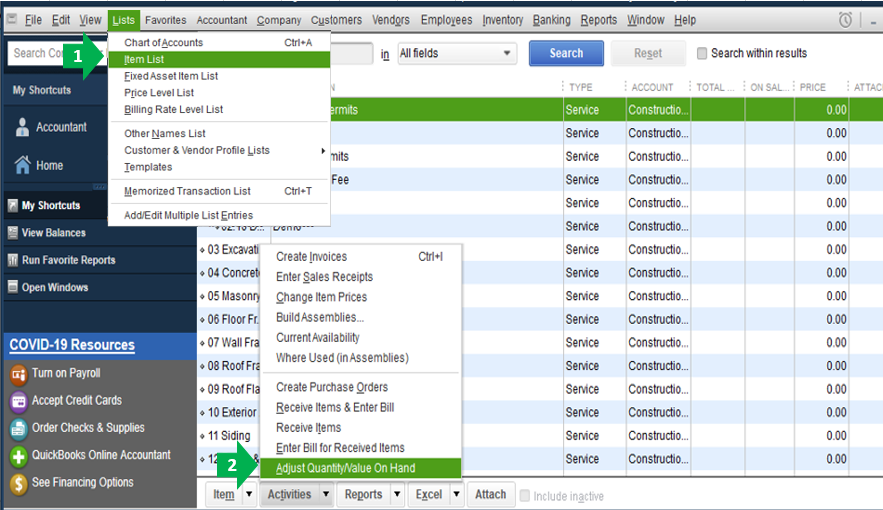
Task: Click the Accountant person icon in sidebar
Action: click(x=22, y=127)
